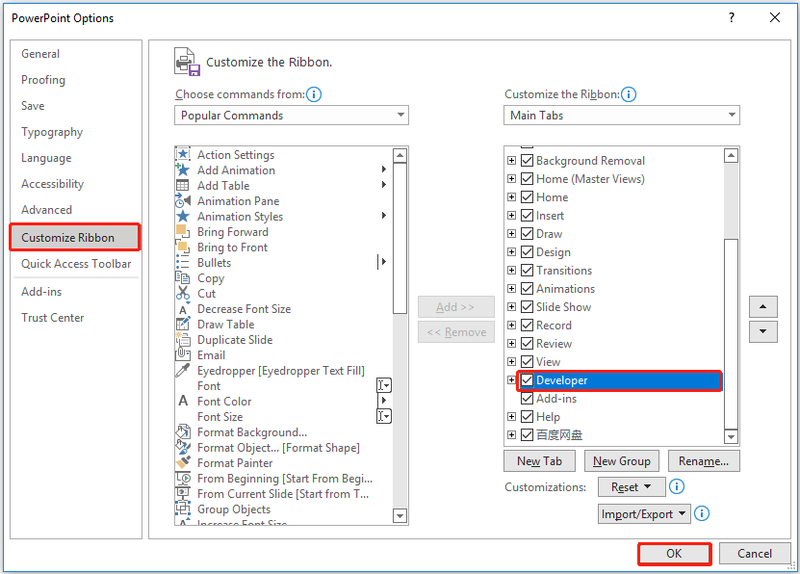
Task: Click the Animation Pane icon
Action: point(183,201)
